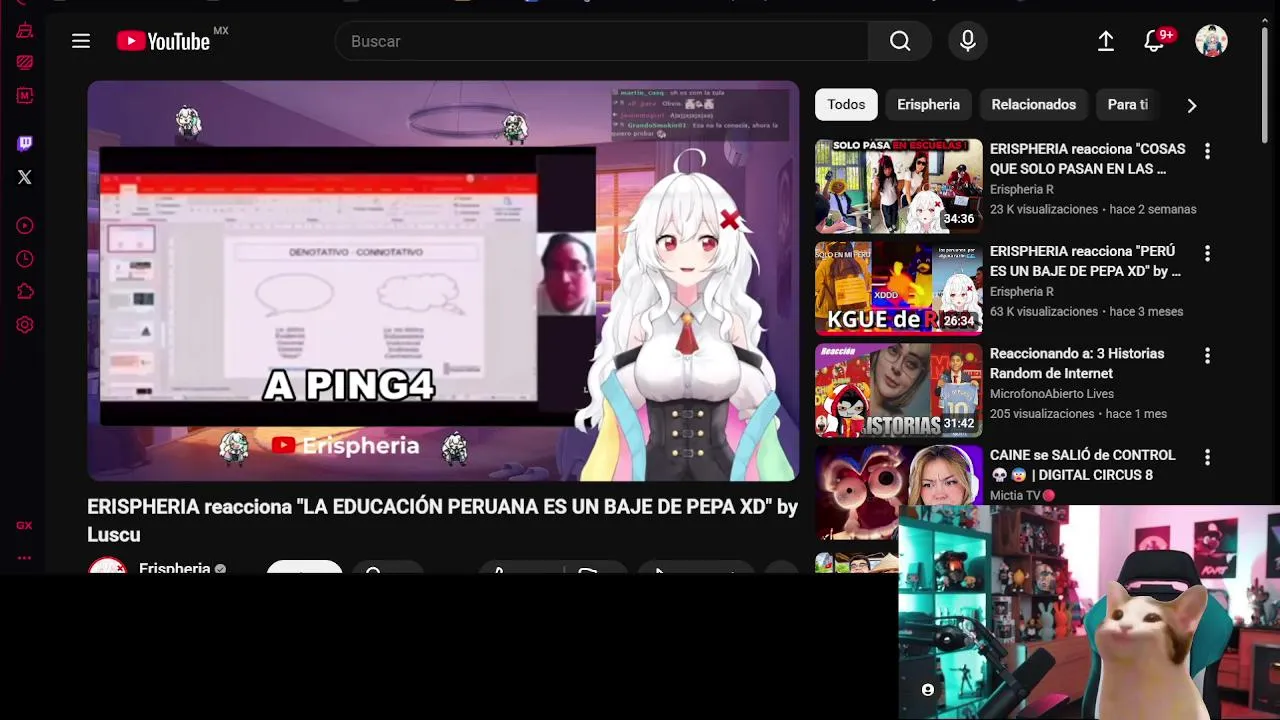Open options for "COSAS QUE SOLO PASAN" video
Viewport: 1280px width, 720px height.
1207,151
